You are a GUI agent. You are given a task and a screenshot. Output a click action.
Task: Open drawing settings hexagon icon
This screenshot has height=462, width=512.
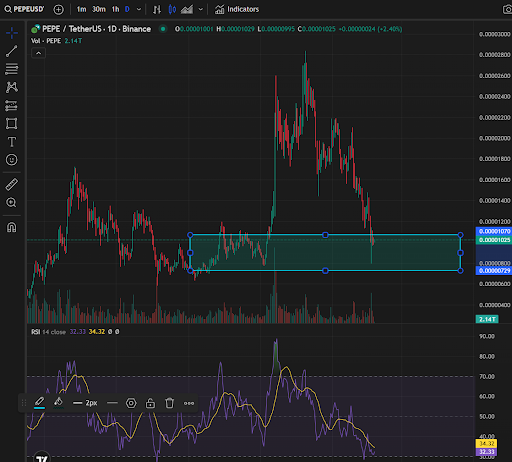pyautogui.click(x=131, y=403)
